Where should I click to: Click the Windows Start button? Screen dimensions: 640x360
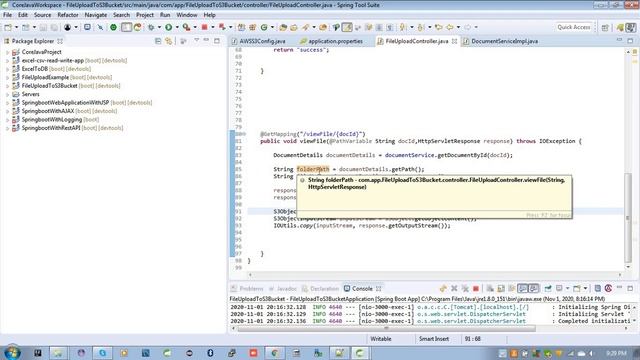click(12, 353)
